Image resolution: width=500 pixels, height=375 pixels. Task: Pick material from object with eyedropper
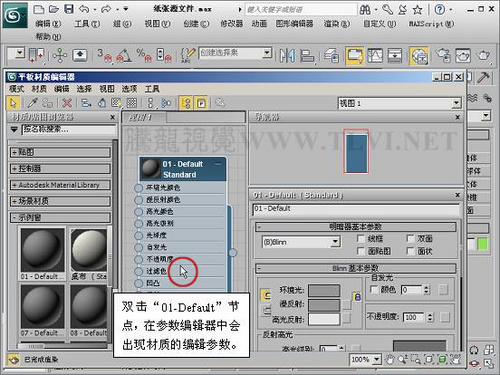[32, 103]
